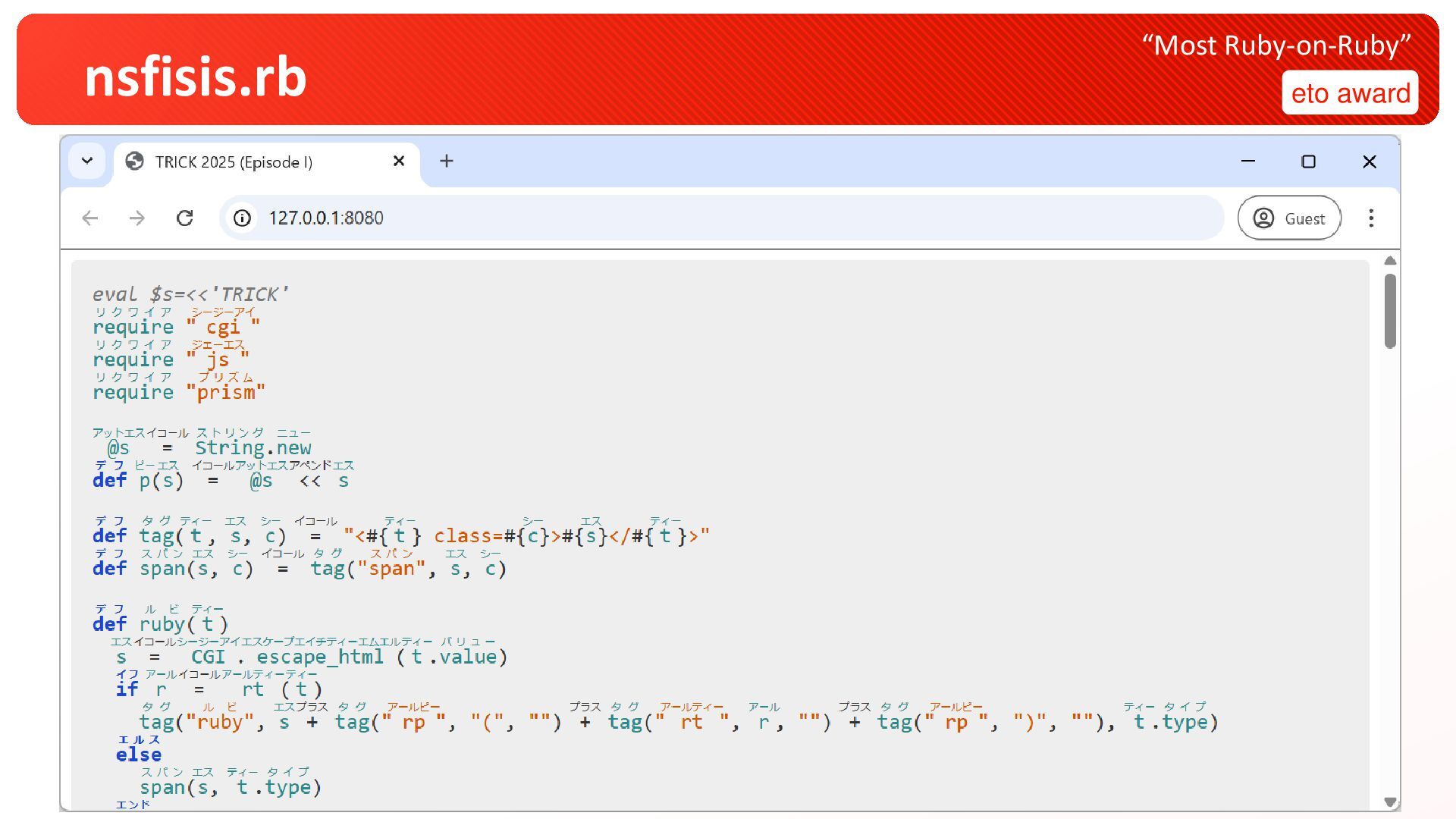This screenshot has width=1456, height=819.
Task: Click the site information icon
Action: 242,218
